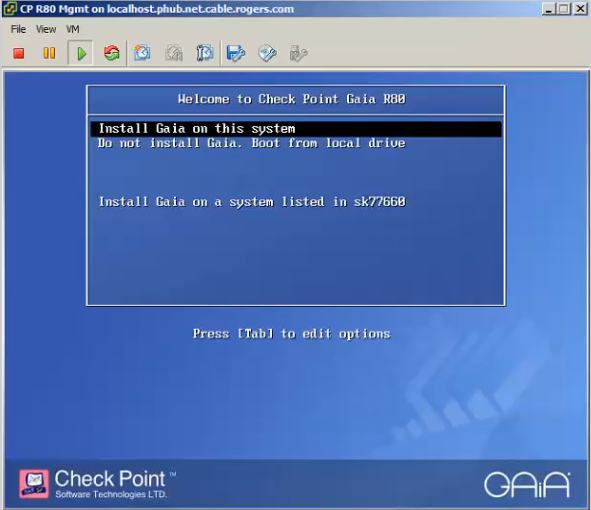Click the greyed-out USB device connect icon
Viewport: 591px width, 510px height.
coord(298,53)
